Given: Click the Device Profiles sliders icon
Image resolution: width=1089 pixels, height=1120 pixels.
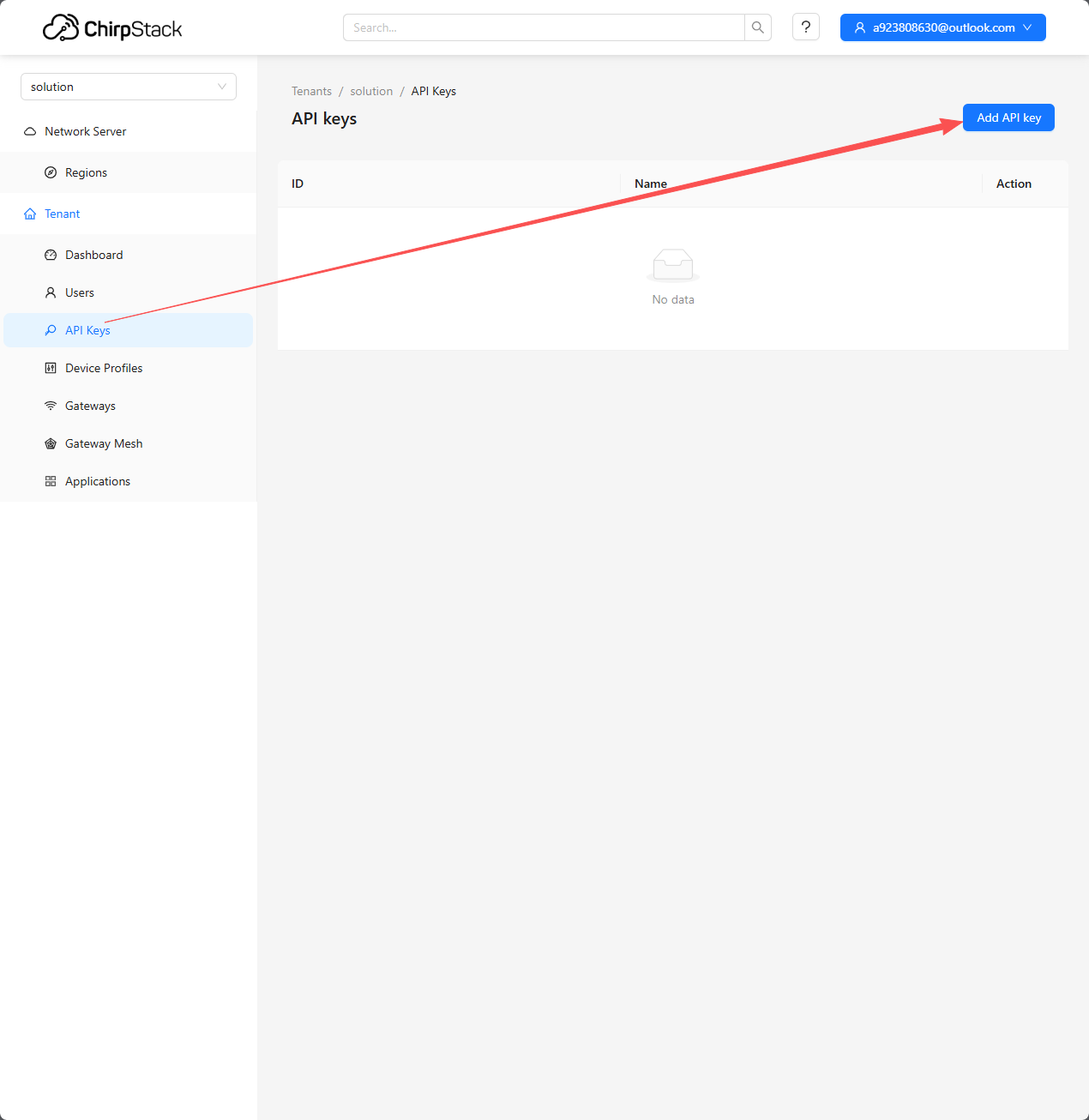Looking at the screenshot, I should point(51,368).
